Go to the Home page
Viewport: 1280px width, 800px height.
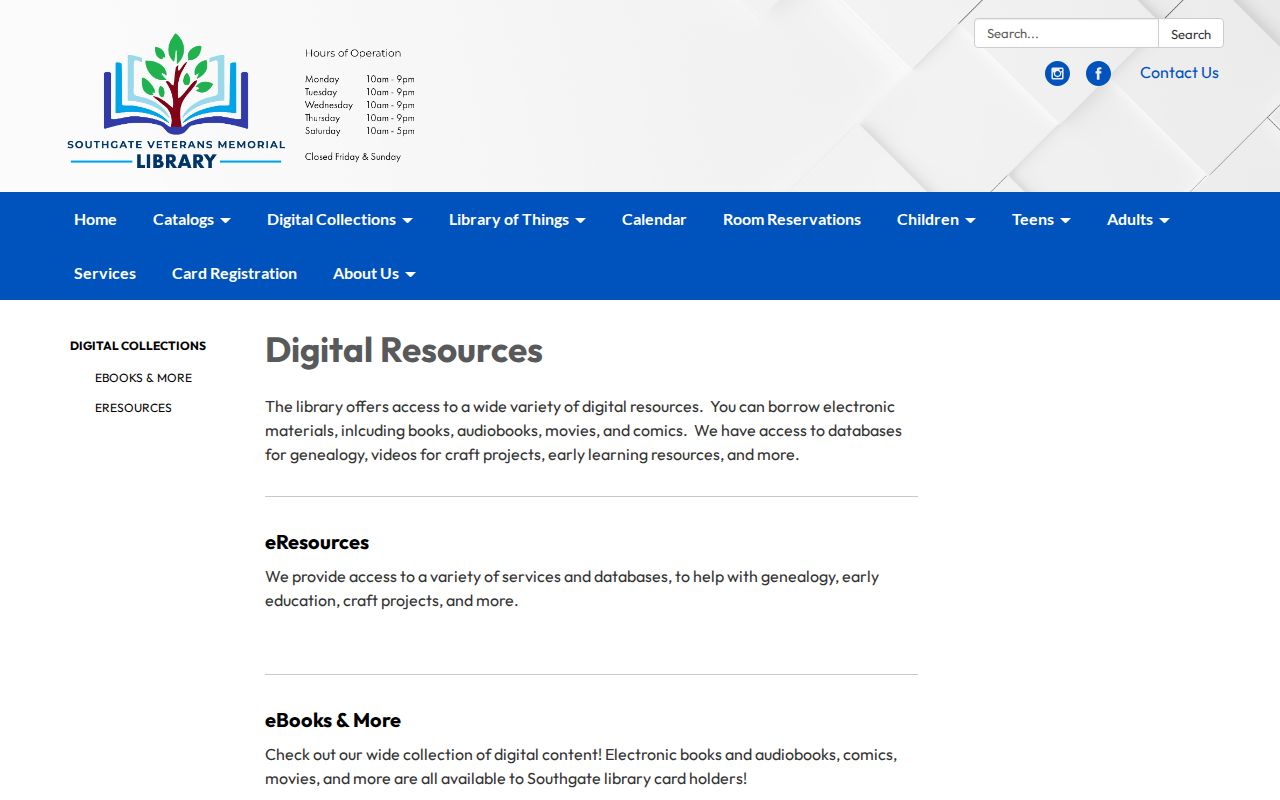click(95, 219)
